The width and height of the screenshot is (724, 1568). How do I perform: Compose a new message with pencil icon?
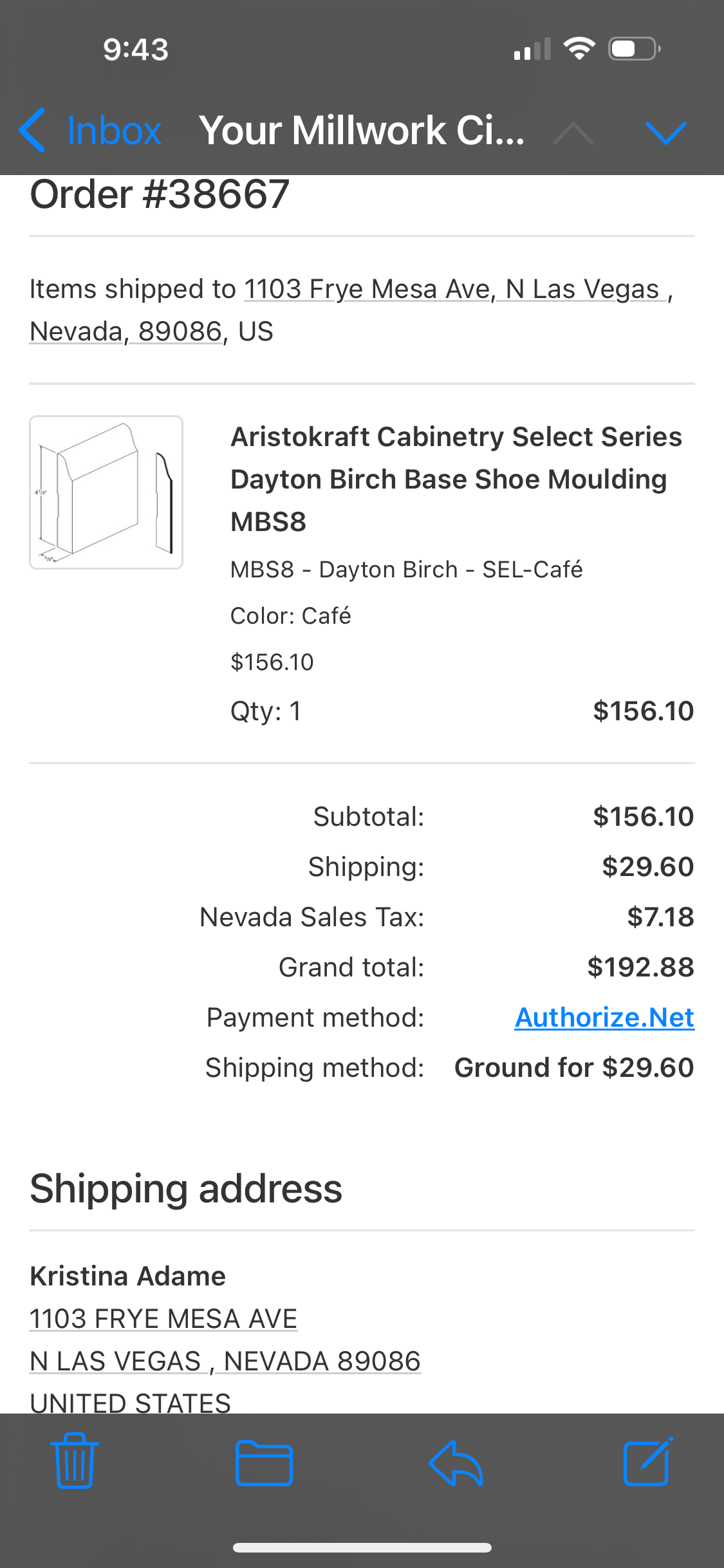(x=648, y=1461)
